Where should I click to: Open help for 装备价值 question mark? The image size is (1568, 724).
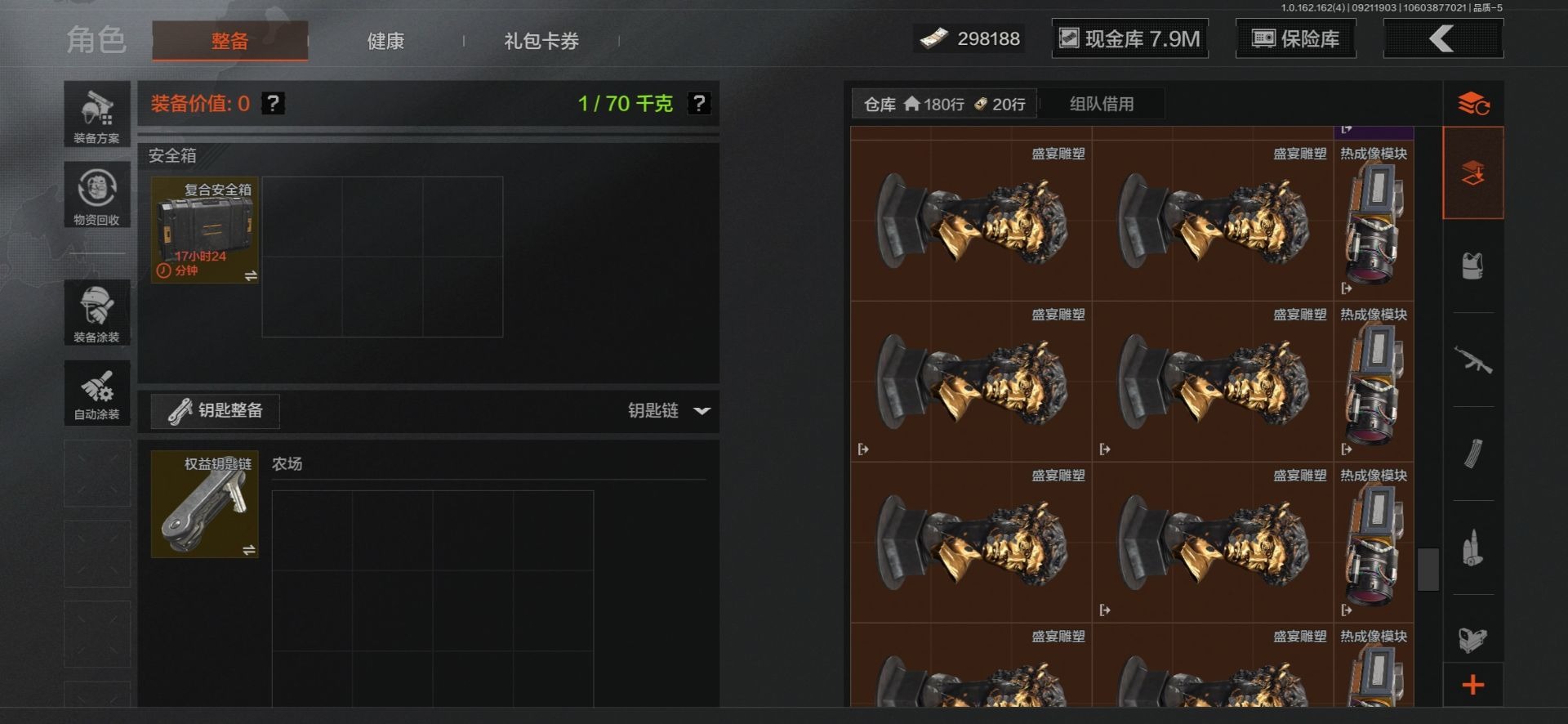click(274, 104)
